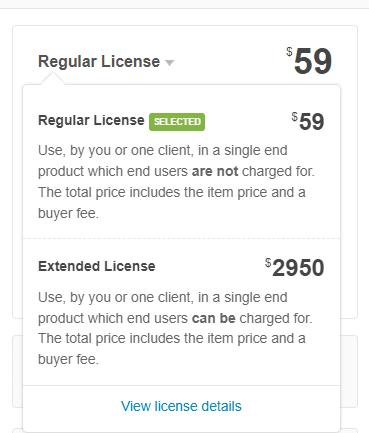Click the dollar sign beside the large 59
The height and width of the screenshot is (433, 369).
pos(289,52)
